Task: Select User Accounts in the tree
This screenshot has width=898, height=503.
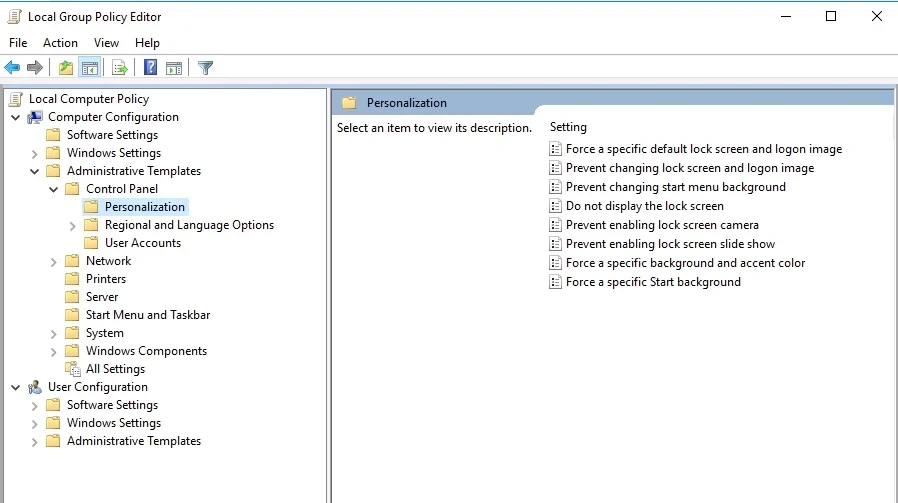Action: pyautogui.click(x=143, y=243)
